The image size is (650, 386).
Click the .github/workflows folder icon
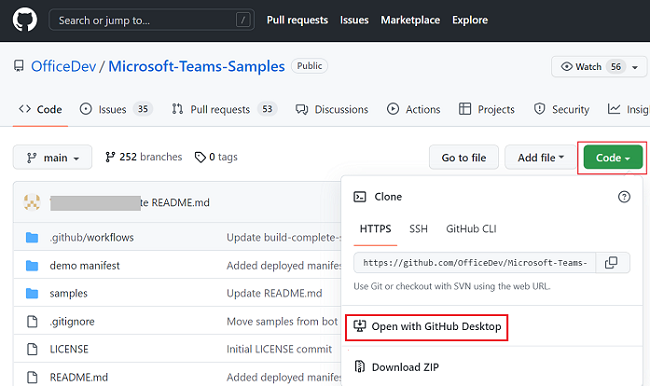point(32,237)
